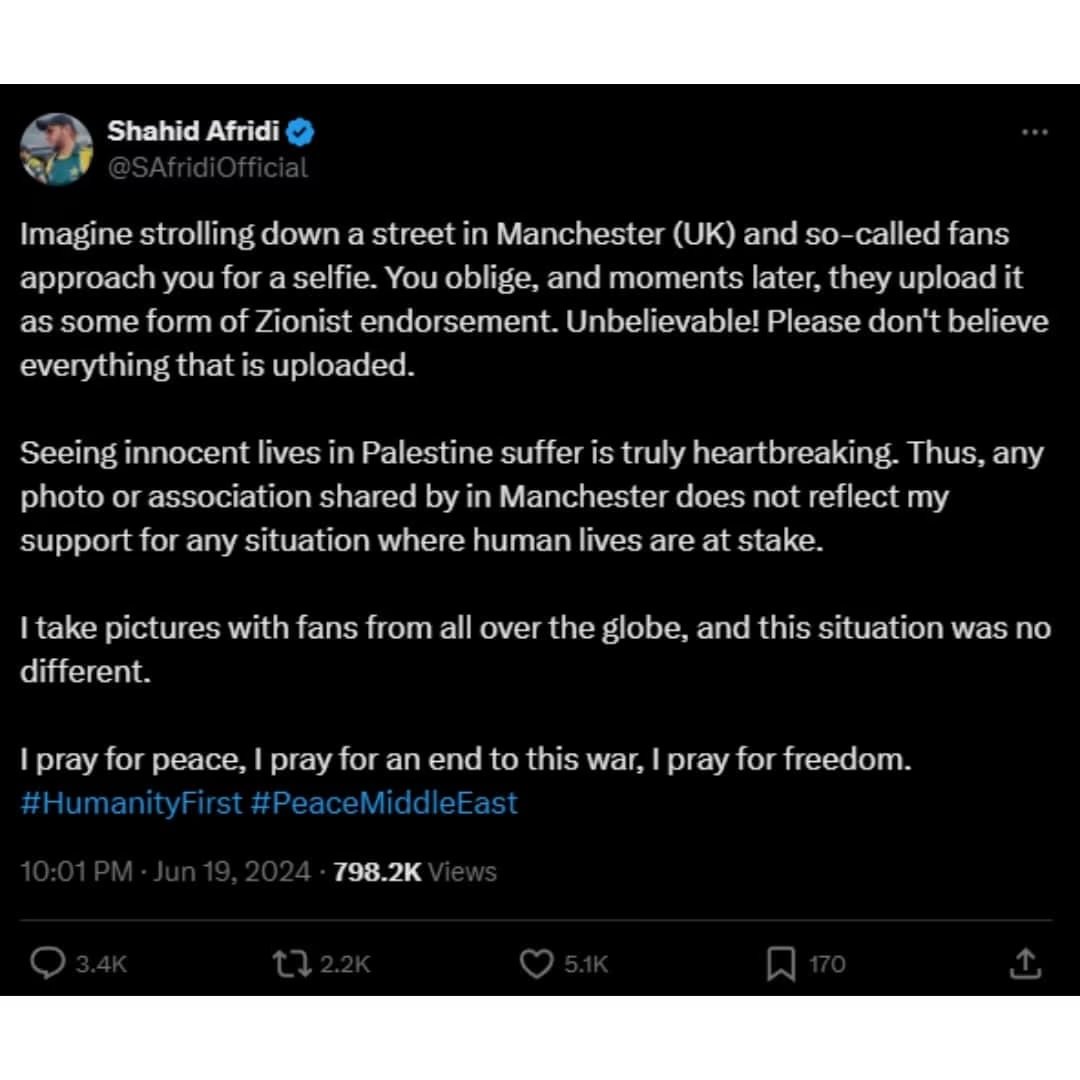The image size is (1080, 1080).
Task: Click the Shahid Afridi display name
Action: (193, 131)
